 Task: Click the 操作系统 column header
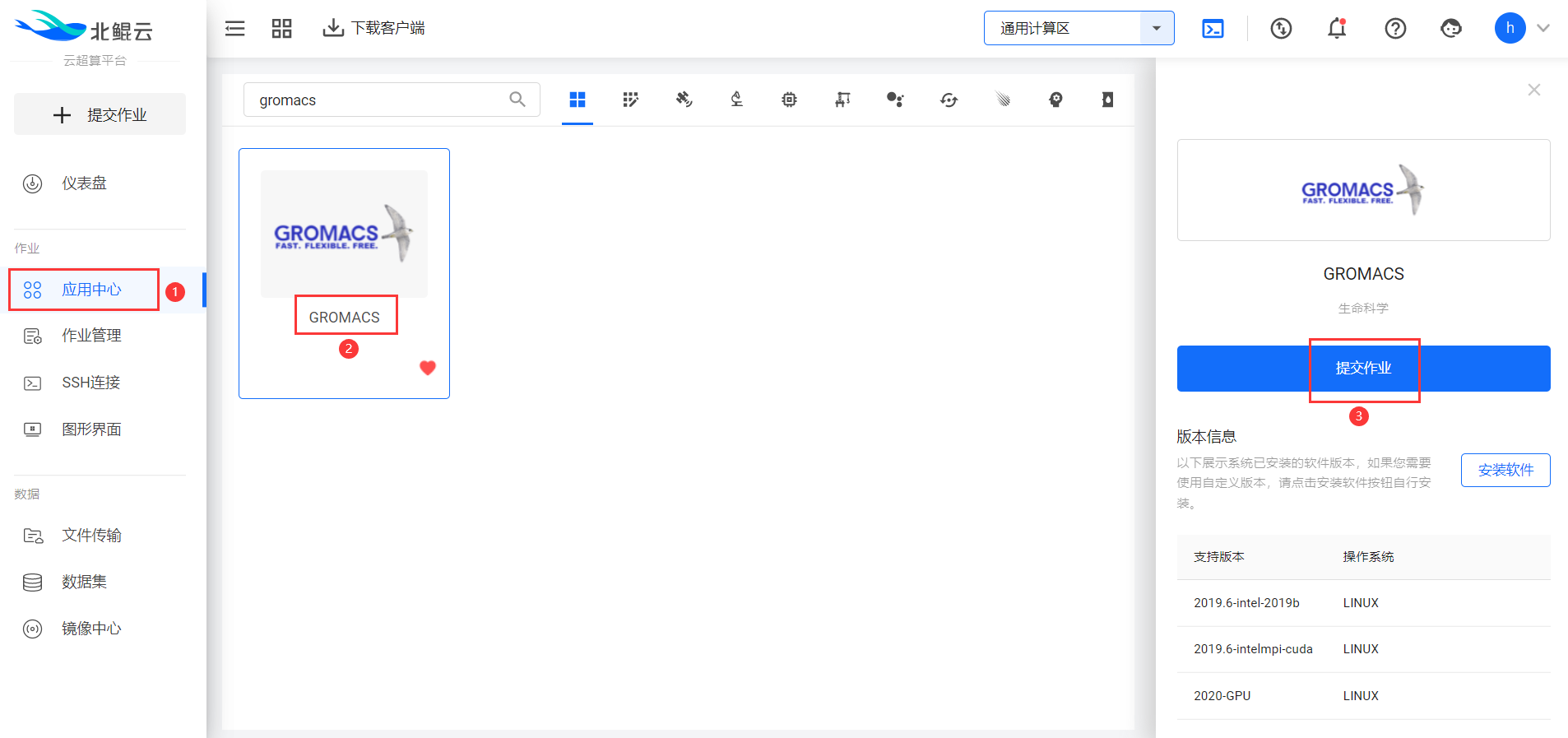tap(1368, 557)
